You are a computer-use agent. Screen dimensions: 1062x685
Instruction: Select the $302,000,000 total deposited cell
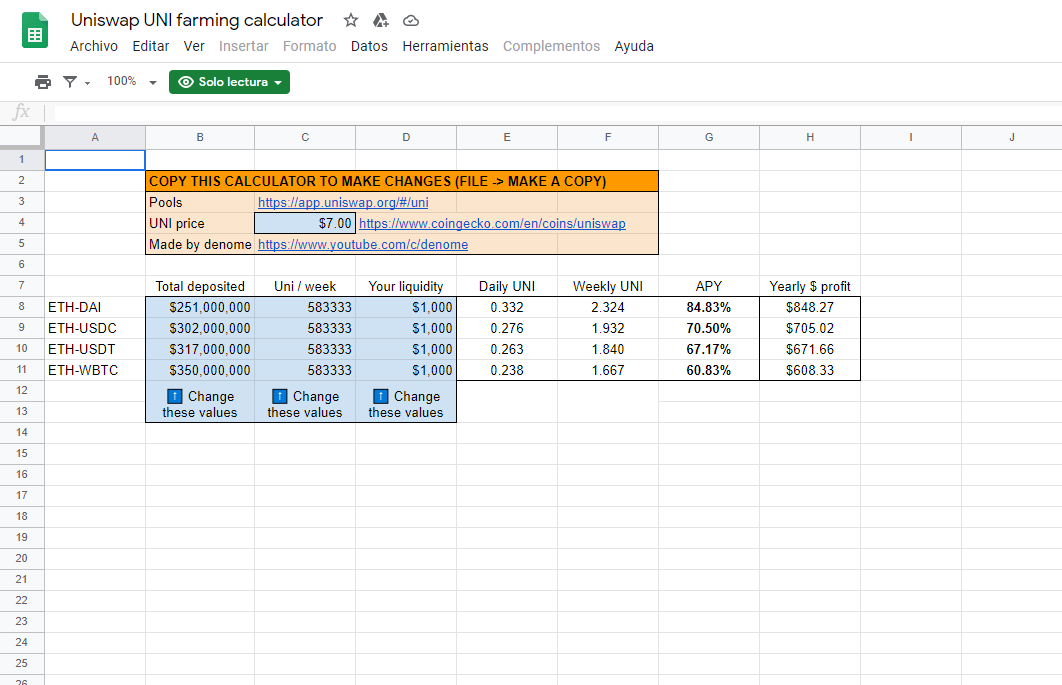tap(200, 328)
